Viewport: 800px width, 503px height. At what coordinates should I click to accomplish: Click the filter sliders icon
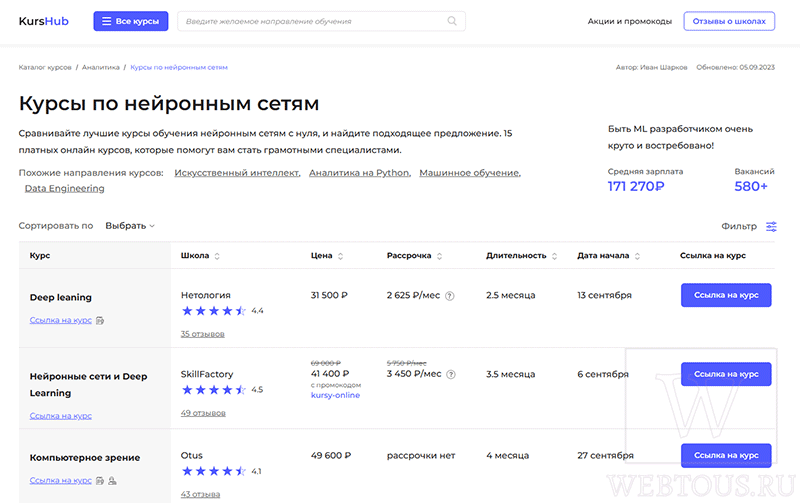tap(771, 226)
